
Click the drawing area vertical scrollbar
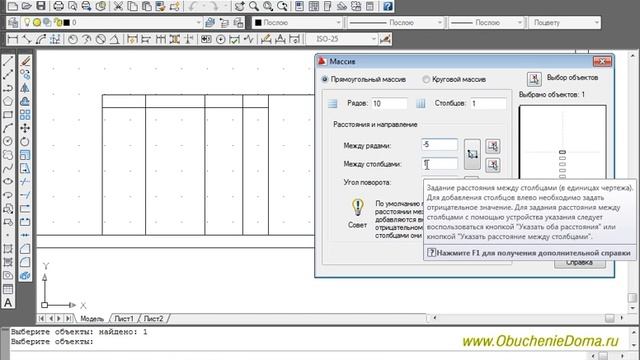point(632,182)
